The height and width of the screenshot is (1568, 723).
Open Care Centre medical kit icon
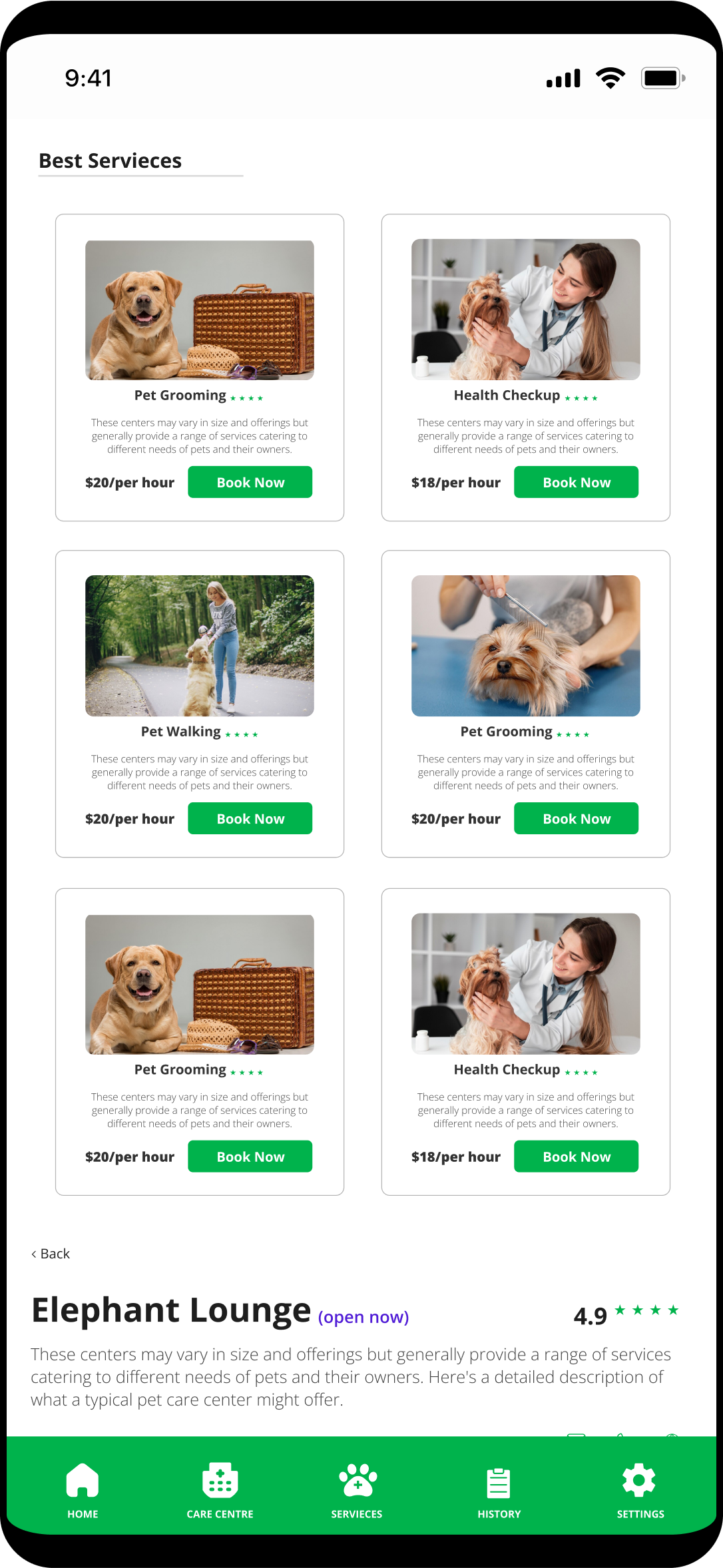tap(220, 1479)
